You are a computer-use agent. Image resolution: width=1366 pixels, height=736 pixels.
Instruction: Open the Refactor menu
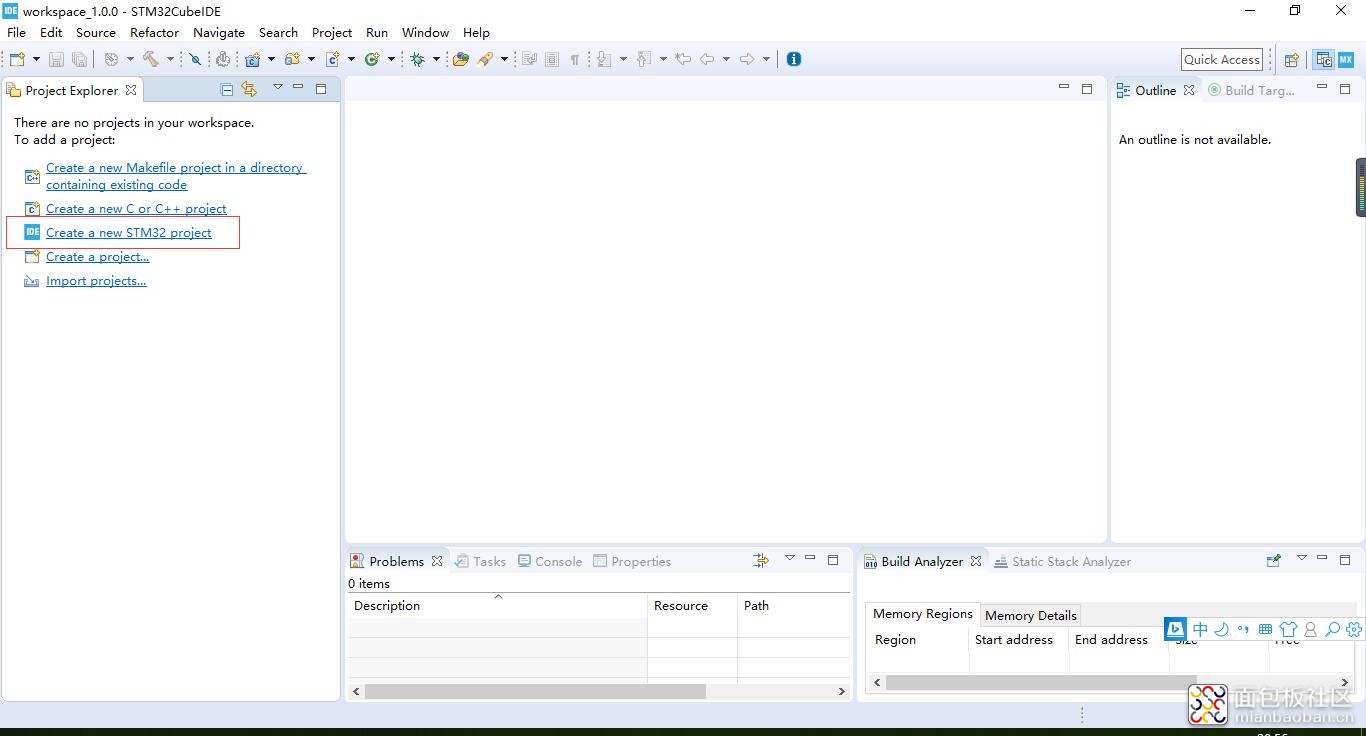[154, 32]
